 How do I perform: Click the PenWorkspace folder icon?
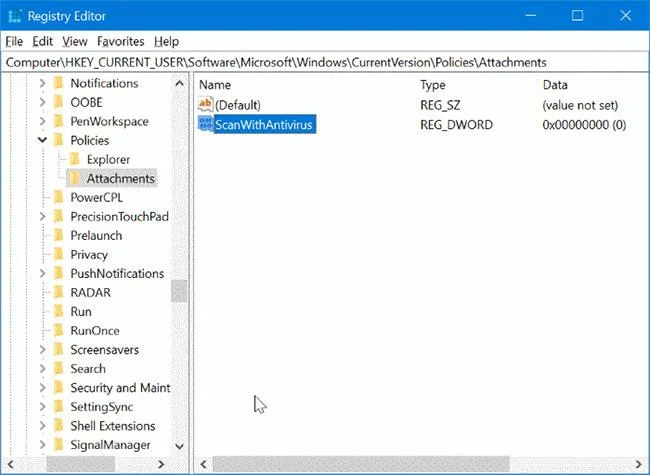(59, 121)
